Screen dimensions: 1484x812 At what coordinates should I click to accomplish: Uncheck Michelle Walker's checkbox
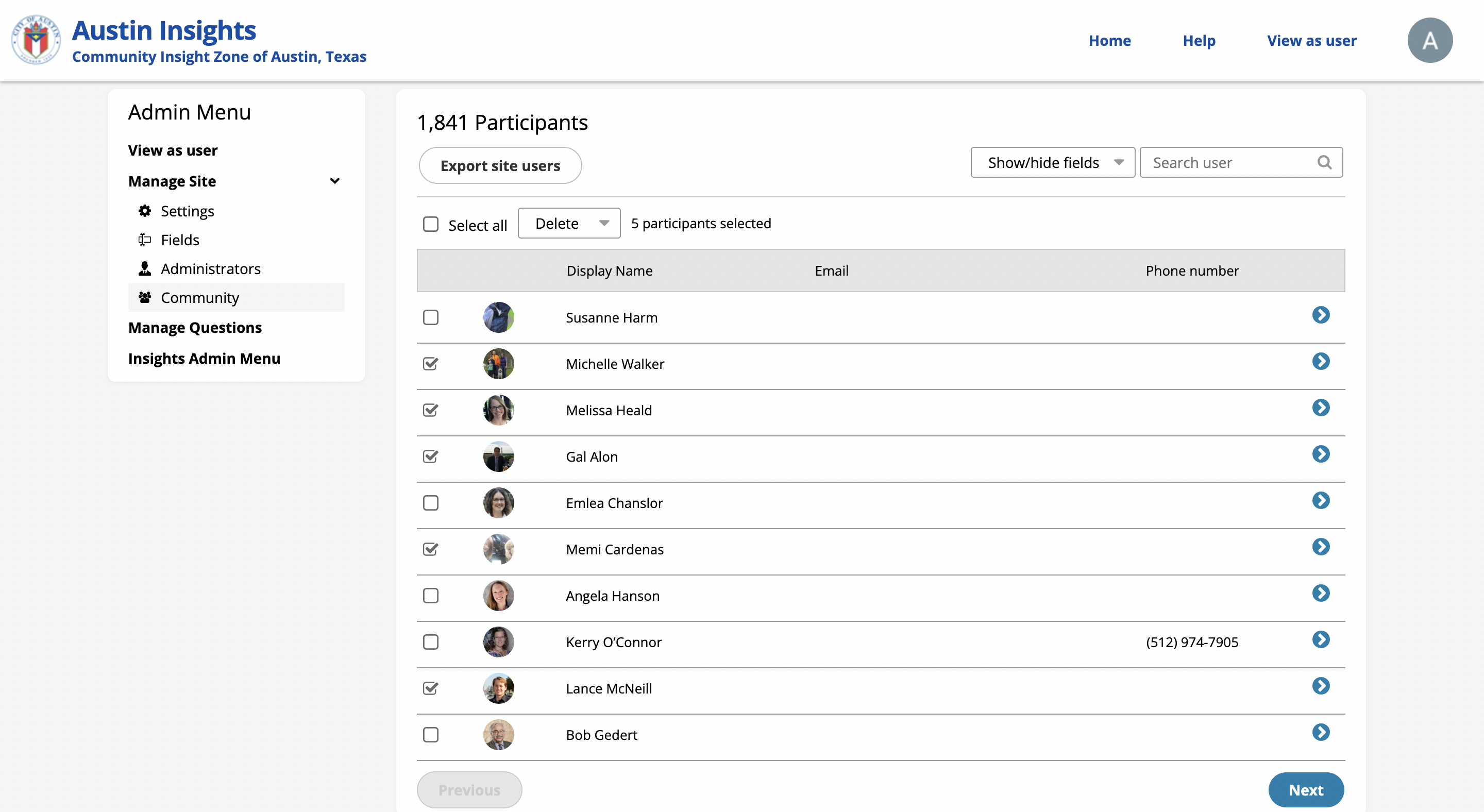tap(430, 364)
